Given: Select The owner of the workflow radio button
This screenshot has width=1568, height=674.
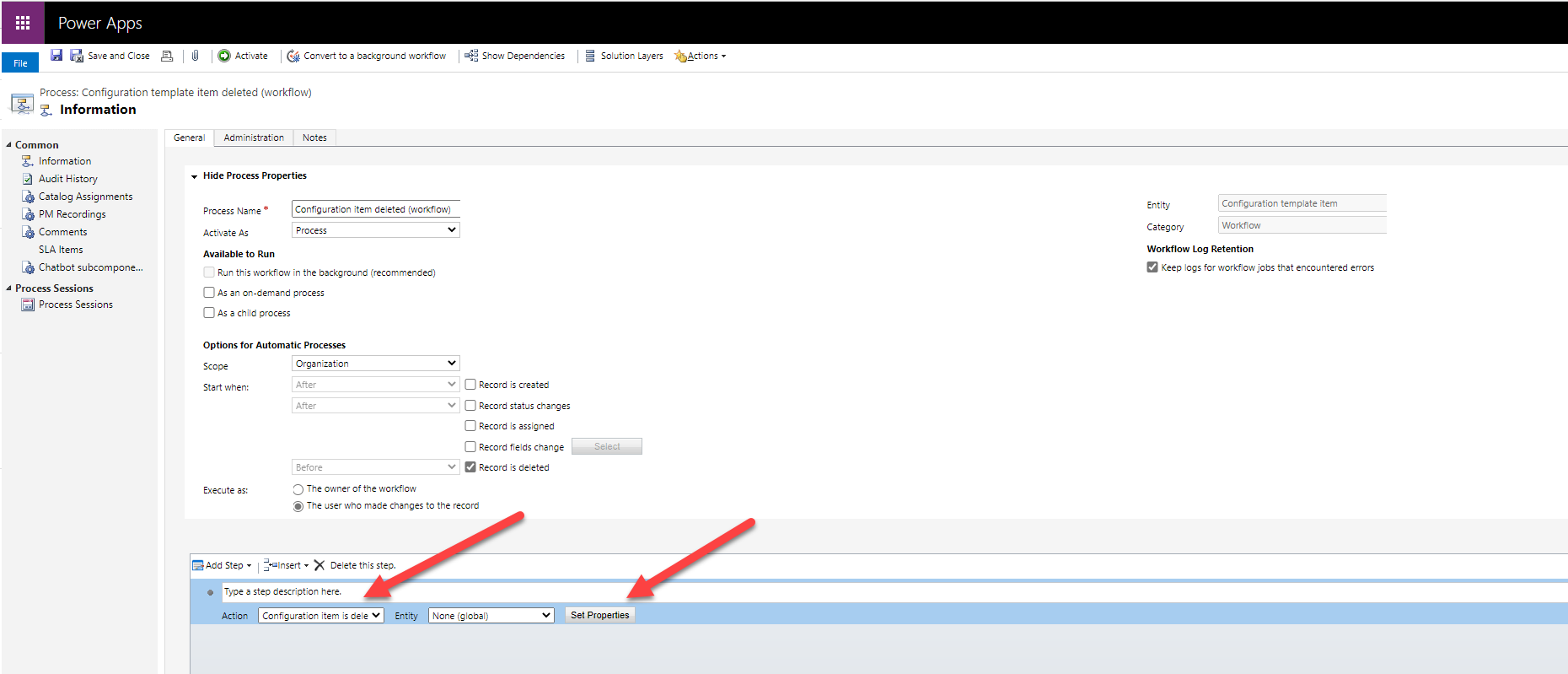Looking at the screenshot, I should (x=298, y=489).
